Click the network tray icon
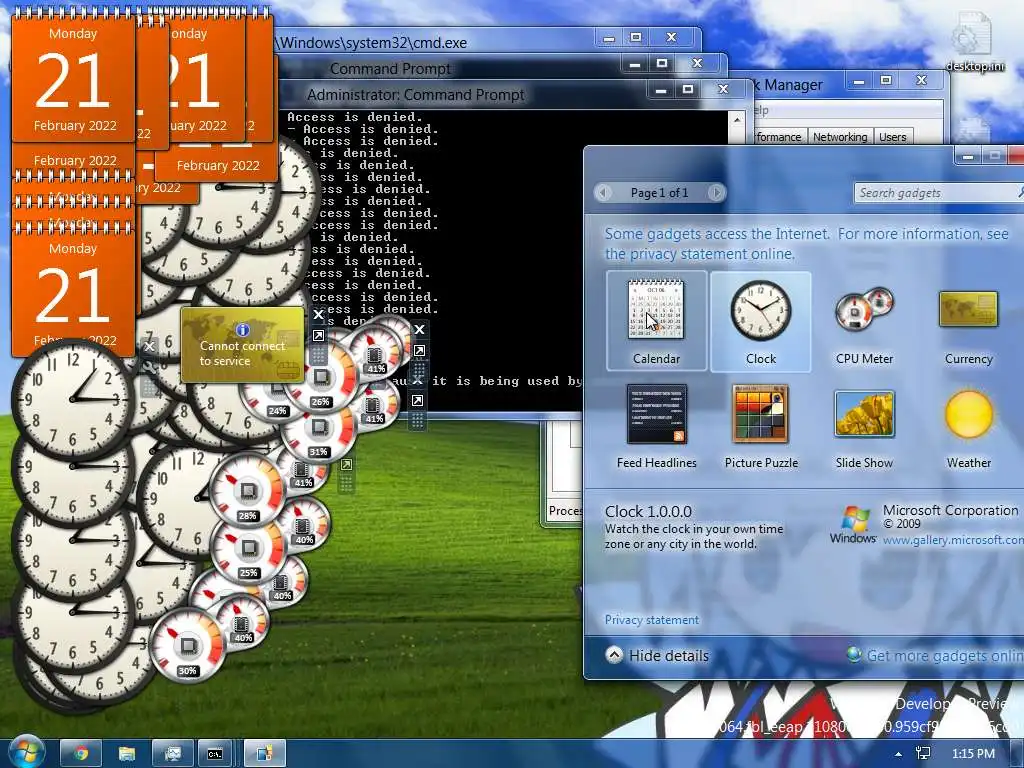 923,754
